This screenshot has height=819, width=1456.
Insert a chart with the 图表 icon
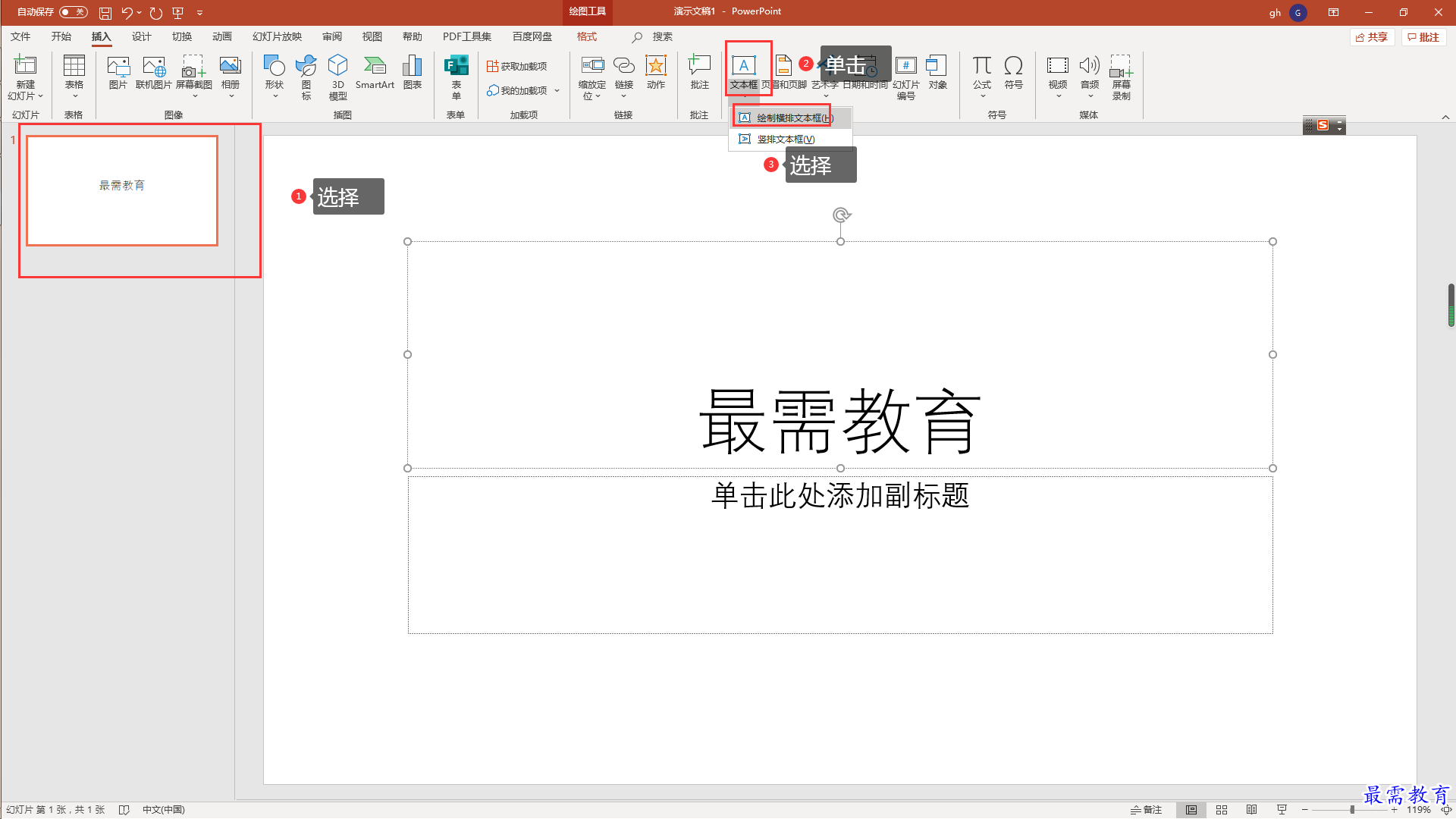point(413,65)
